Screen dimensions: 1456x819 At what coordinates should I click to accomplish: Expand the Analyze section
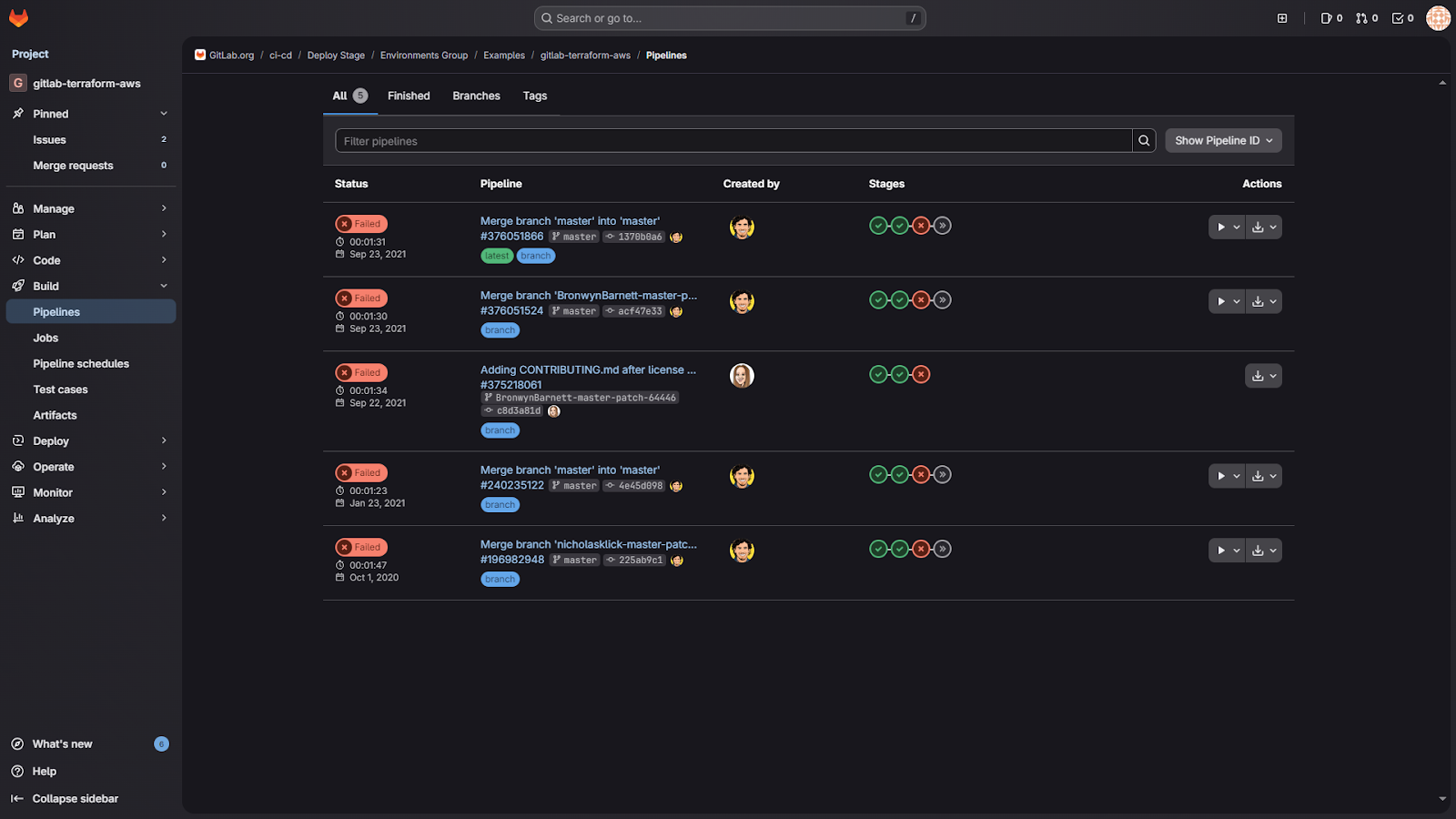pos(91,519)
